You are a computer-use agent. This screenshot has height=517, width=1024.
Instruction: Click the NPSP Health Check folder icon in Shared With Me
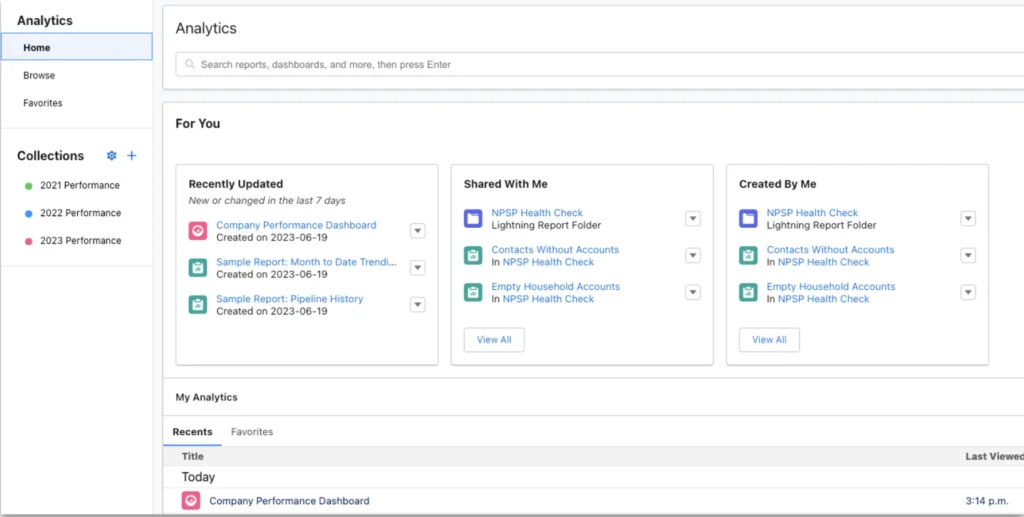[x=473, y=219]
